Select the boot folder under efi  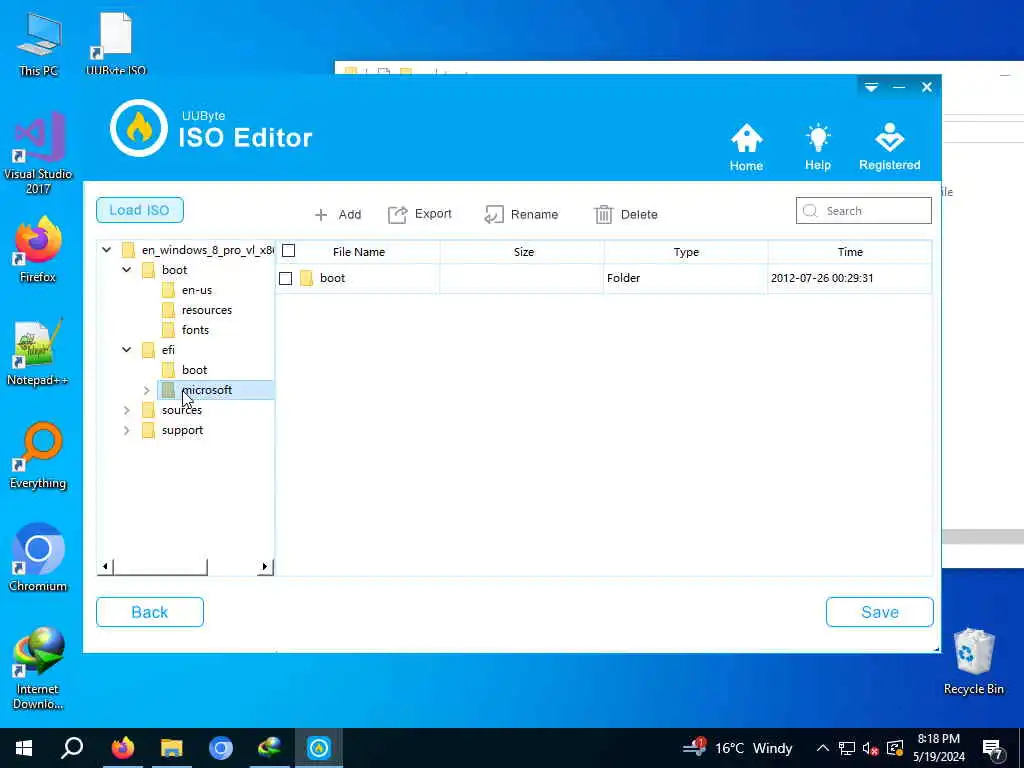194,370
